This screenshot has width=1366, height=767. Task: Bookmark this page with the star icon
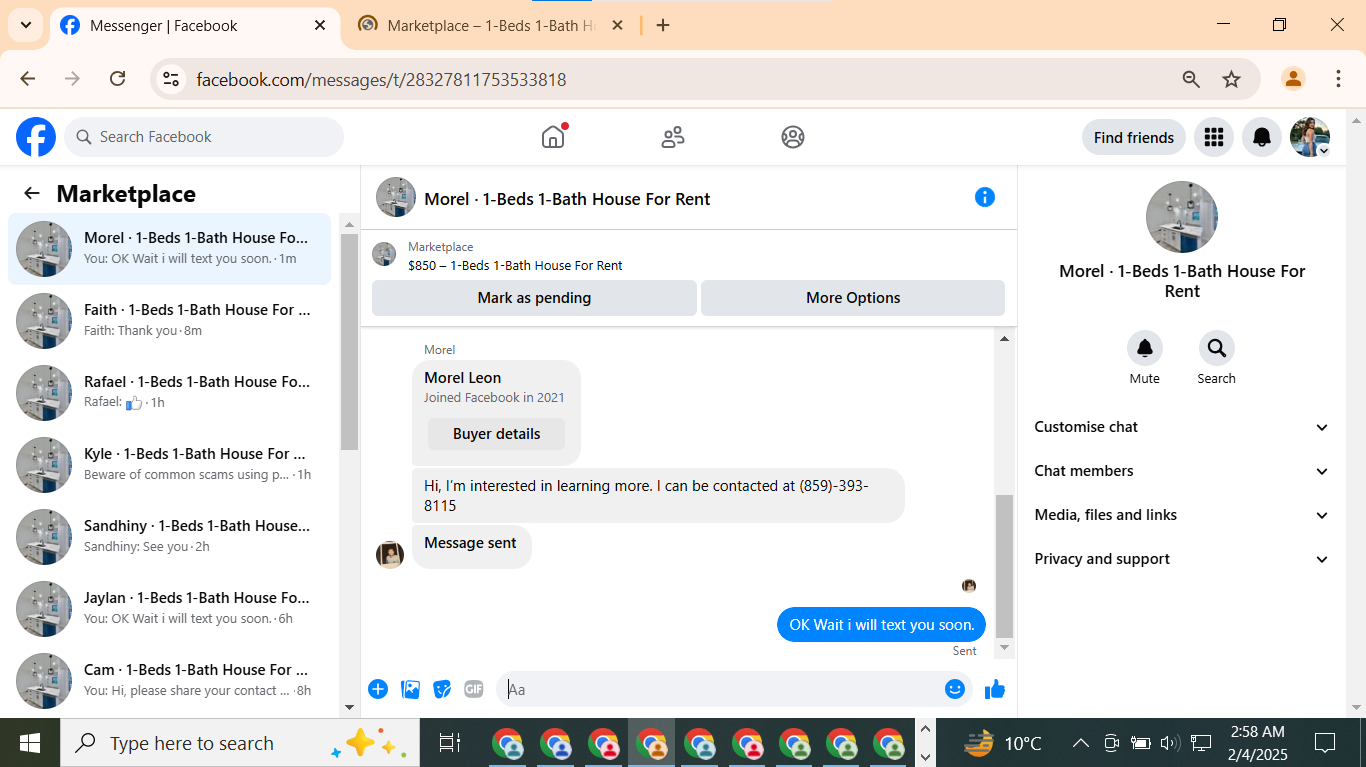1232,79
